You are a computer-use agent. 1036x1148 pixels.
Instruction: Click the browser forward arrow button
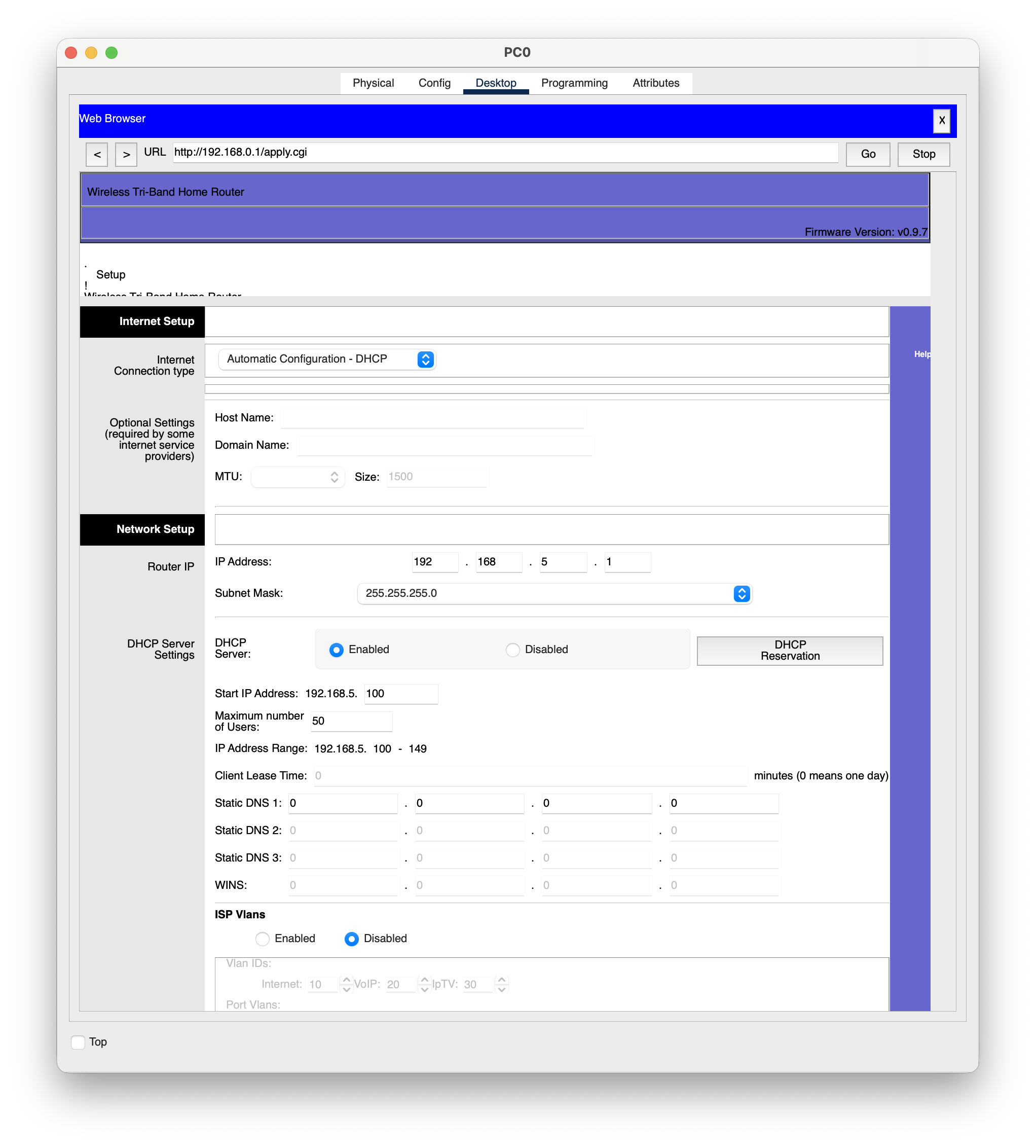(126, 154)
